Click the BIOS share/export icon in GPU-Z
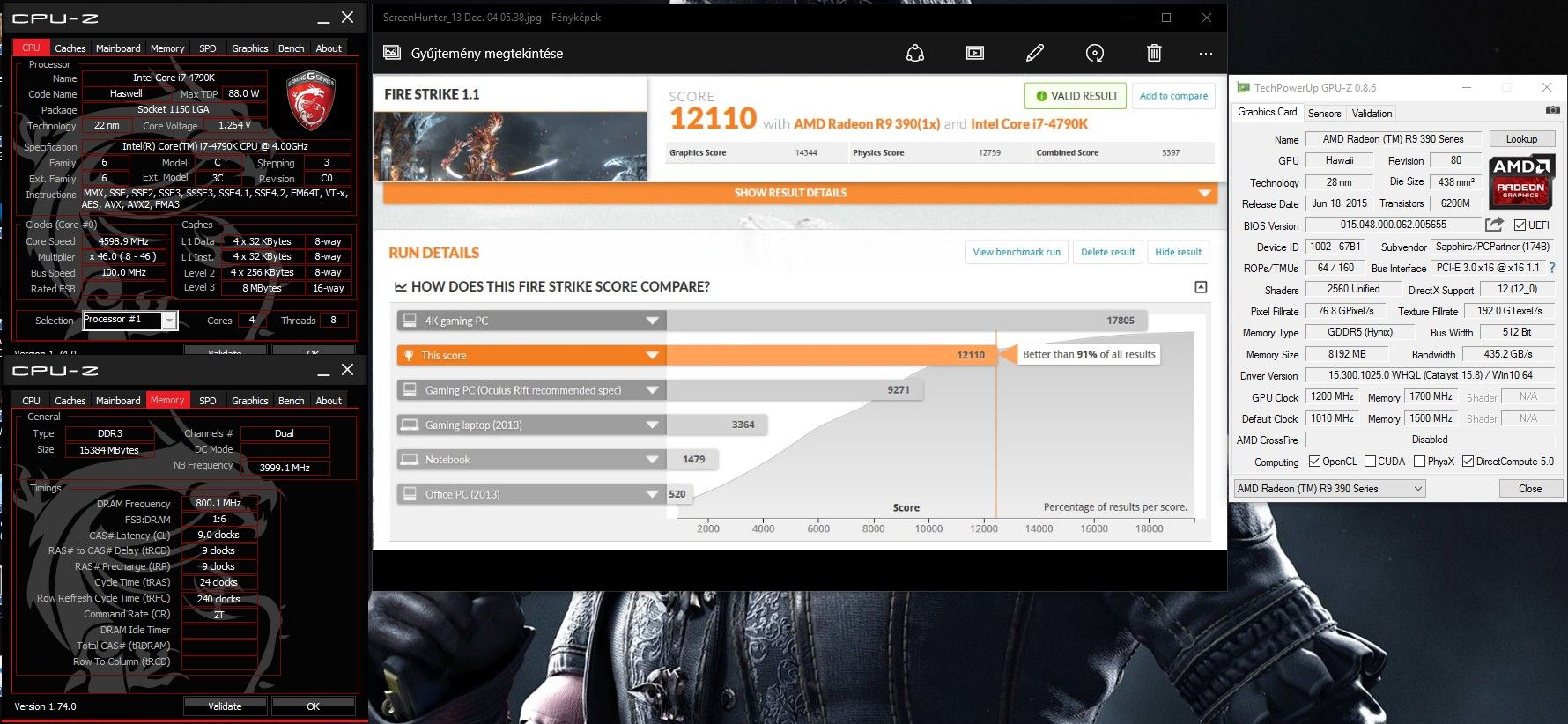Screen dimensions: 1568x724 pos(1494,225)
